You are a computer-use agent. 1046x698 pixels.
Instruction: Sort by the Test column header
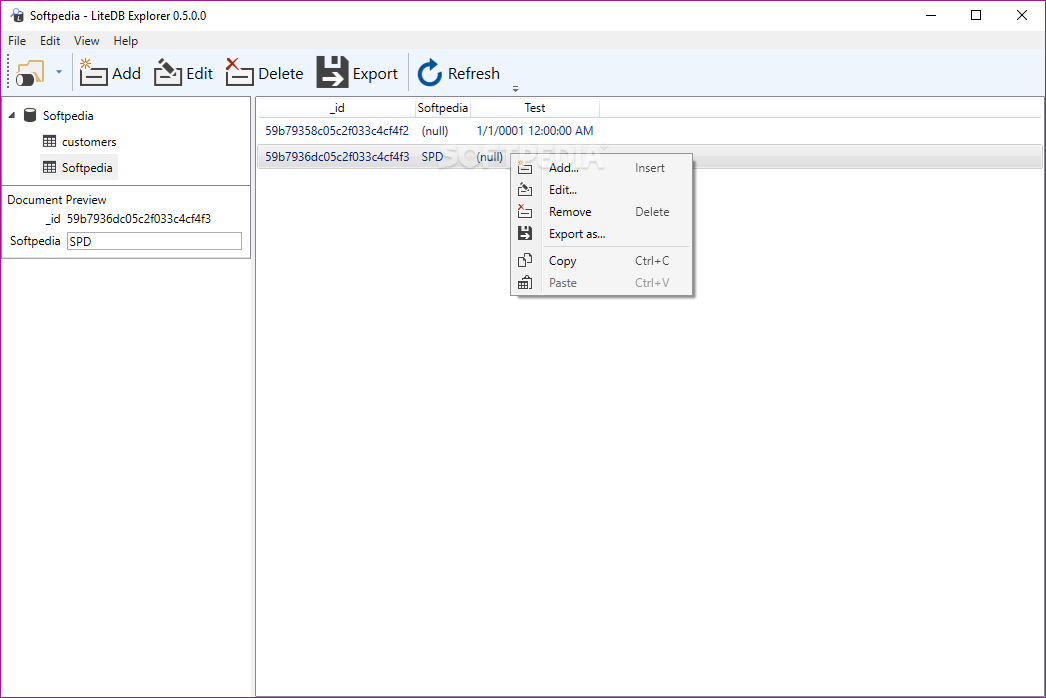[x=534, y=107]
